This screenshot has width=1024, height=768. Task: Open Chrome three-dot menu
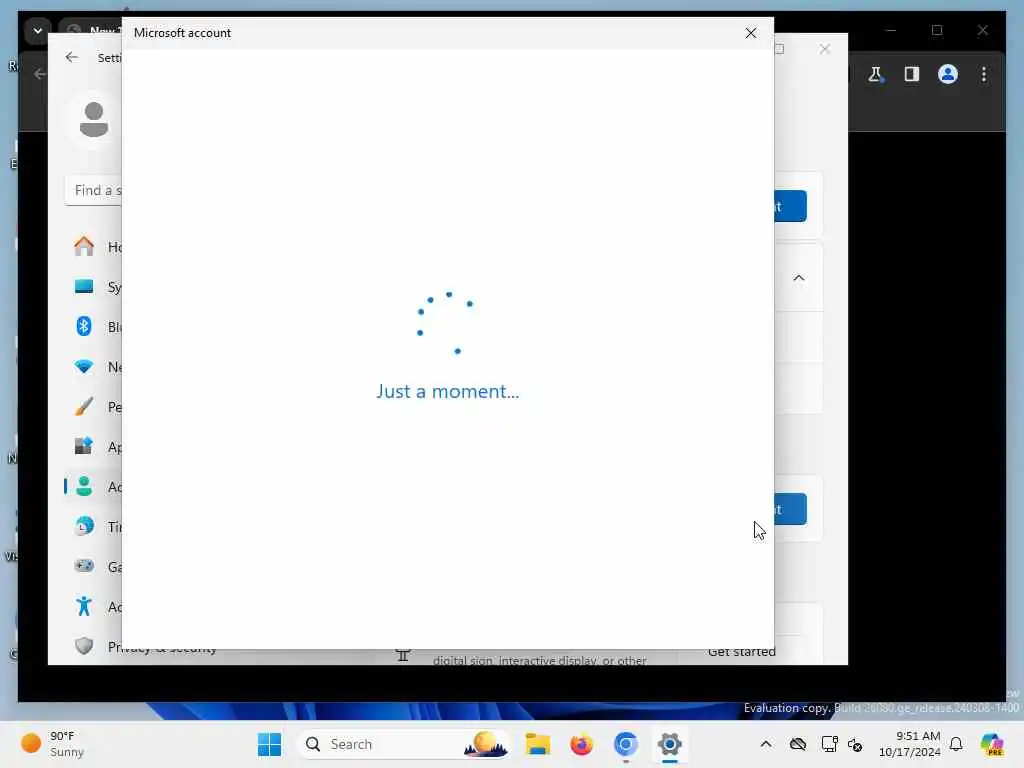(984, 74)
